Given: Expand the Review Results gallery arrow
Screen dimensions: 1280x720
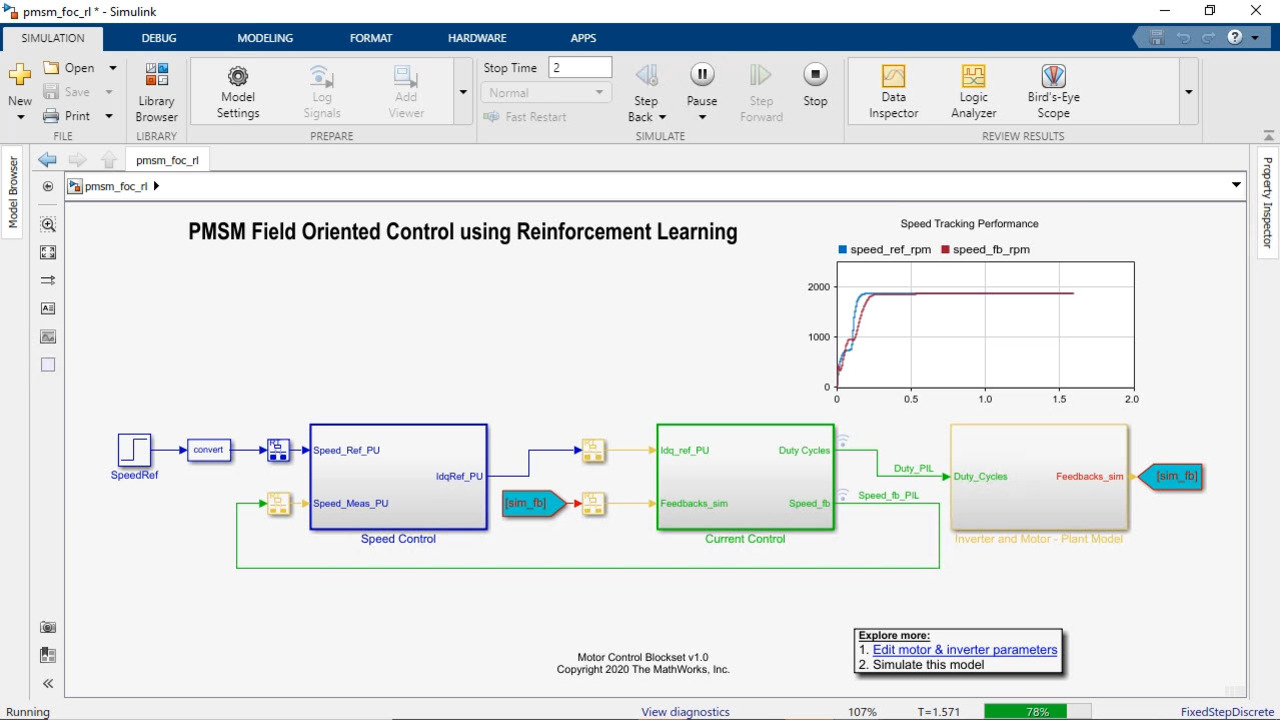Looking at the screenshot, I should coord(1188,92).
